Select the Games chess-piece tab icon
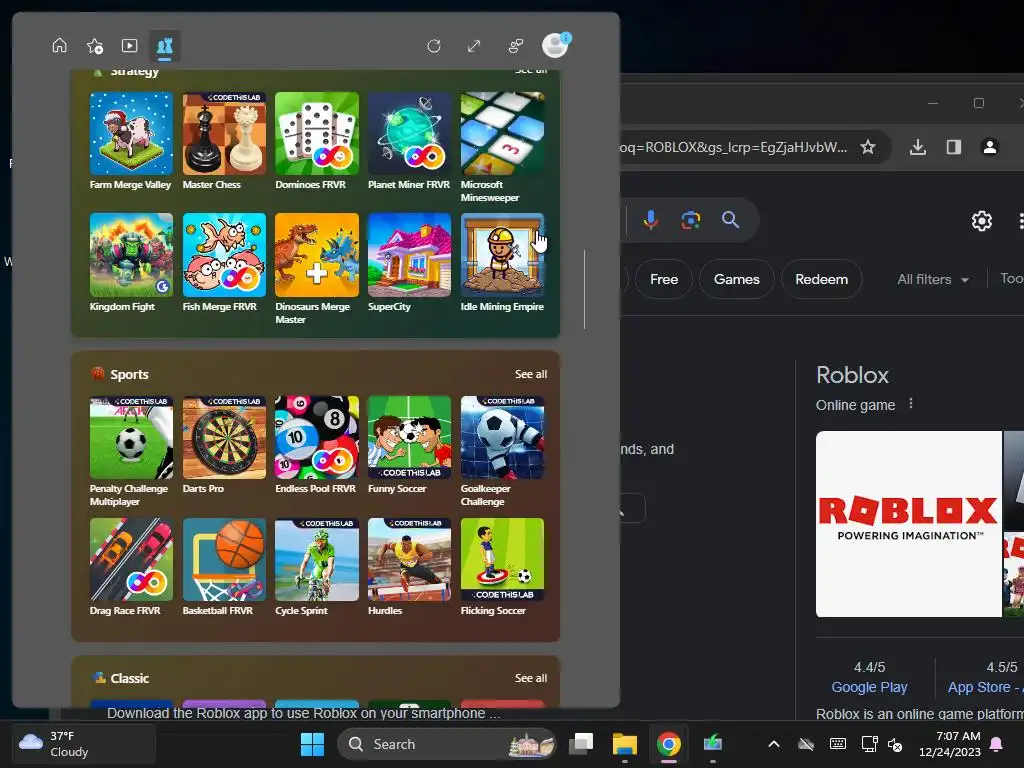Image resolution: width=1024 pixels, height=768 pixels. [x=165, y=46]
